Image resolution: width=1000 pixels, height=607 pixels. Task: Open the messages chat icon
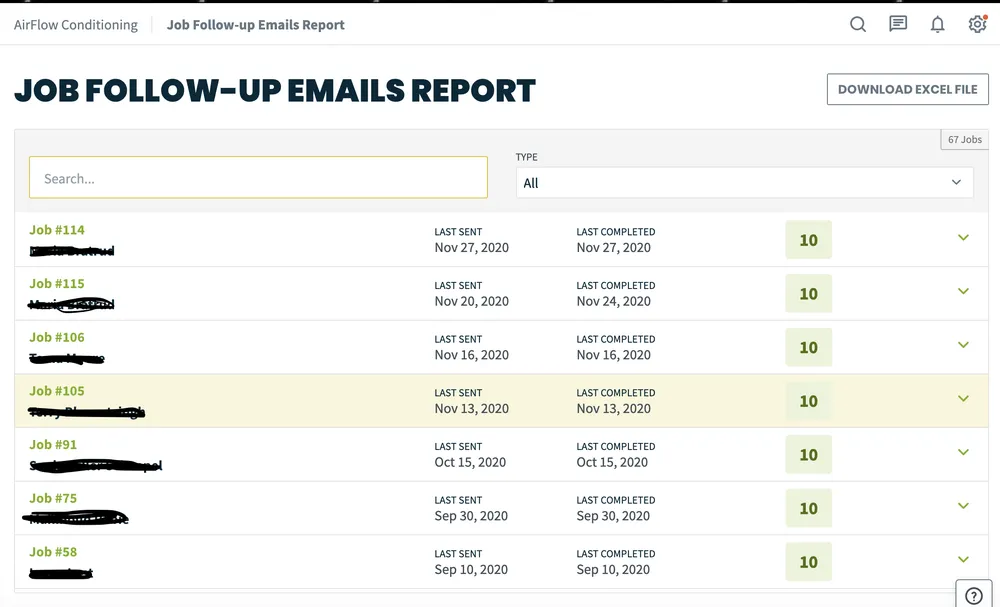(898, 25)
